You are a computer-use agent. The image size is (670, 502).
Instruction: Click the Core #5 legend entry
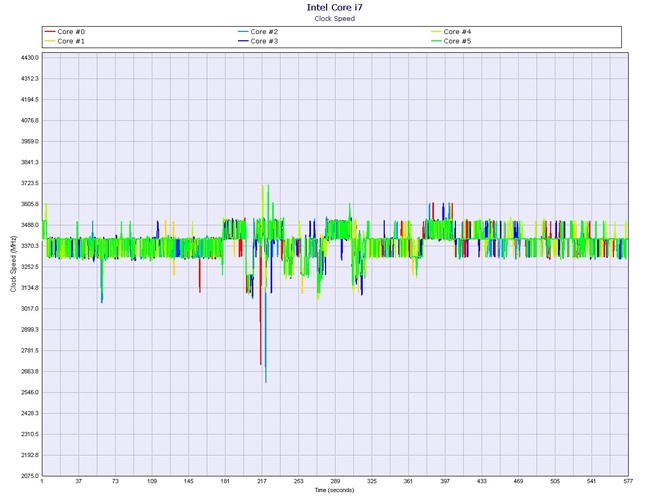[x=451, y=41]
